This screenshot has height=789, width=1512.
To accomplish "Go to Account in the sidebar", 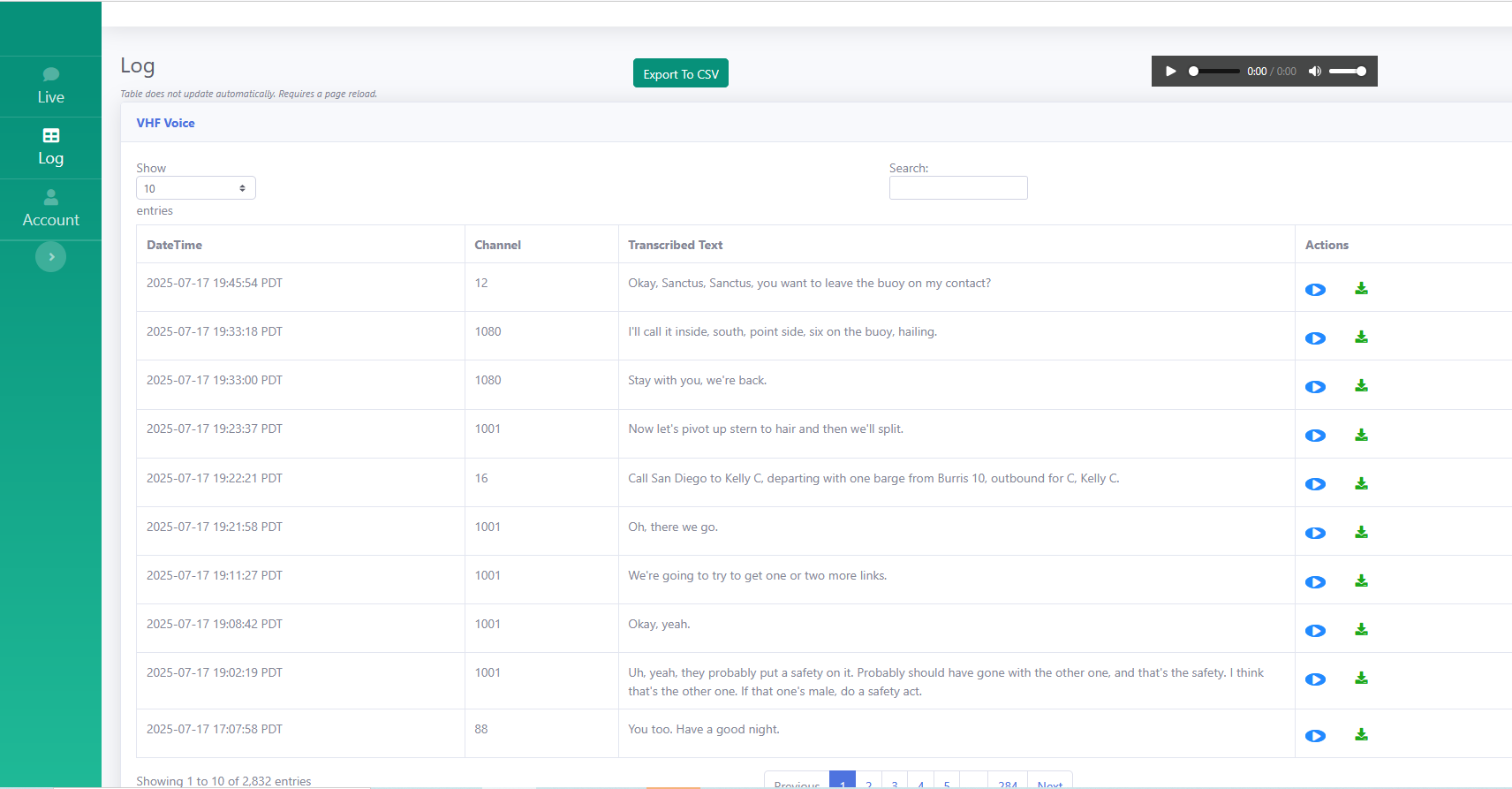I will pos(50,209).
